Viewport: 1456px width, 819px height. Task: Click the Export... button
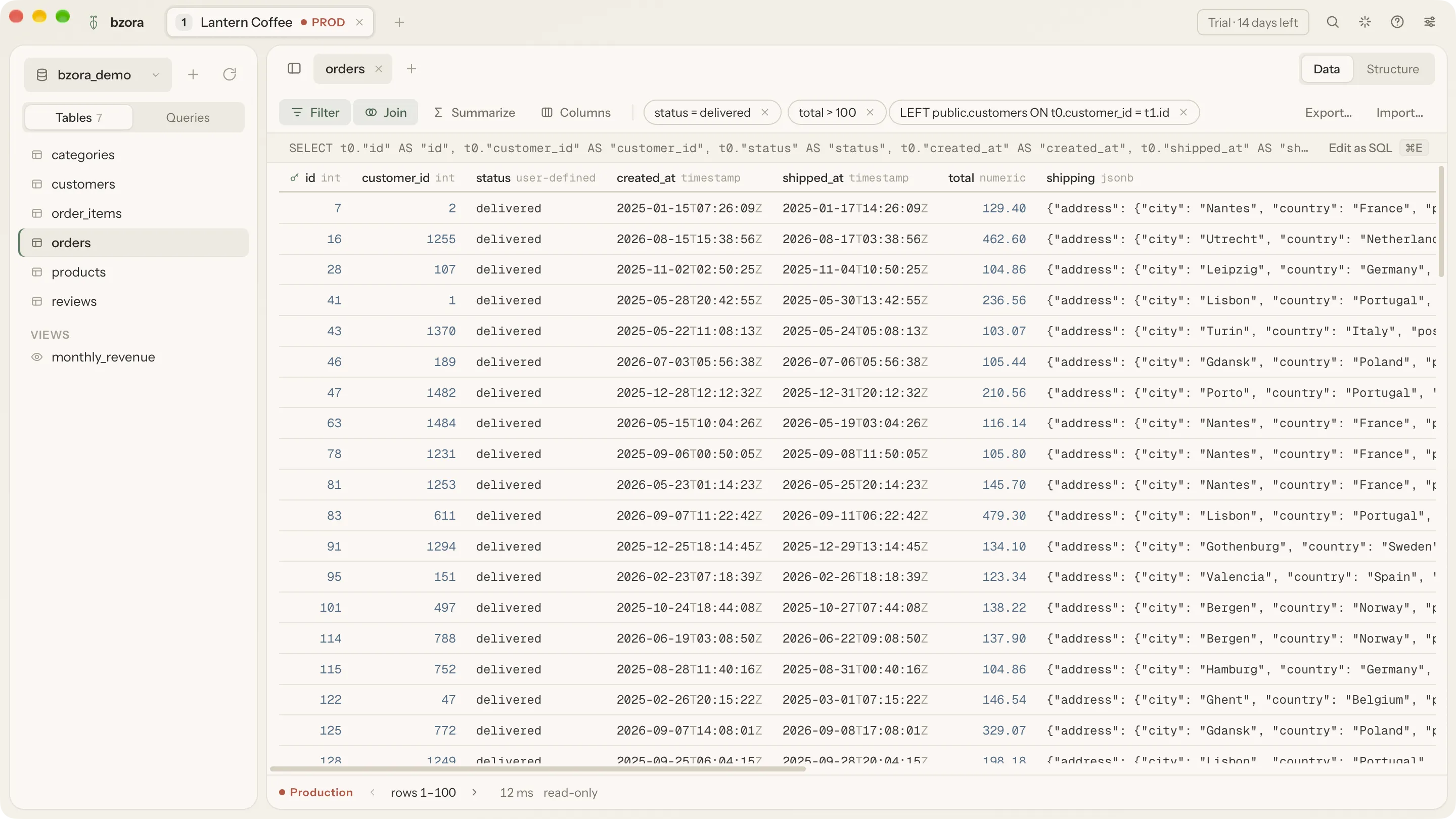[x=1328, y=112]
